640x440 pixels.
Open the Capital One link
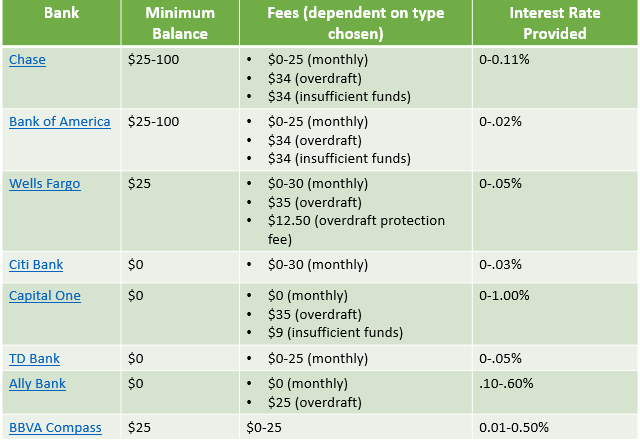[x=45, y=296]
